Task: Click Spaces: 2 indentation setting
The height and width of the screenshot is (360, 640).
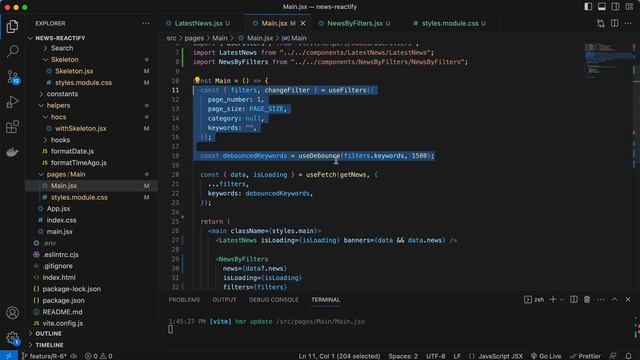Action: tap(403, 356)
